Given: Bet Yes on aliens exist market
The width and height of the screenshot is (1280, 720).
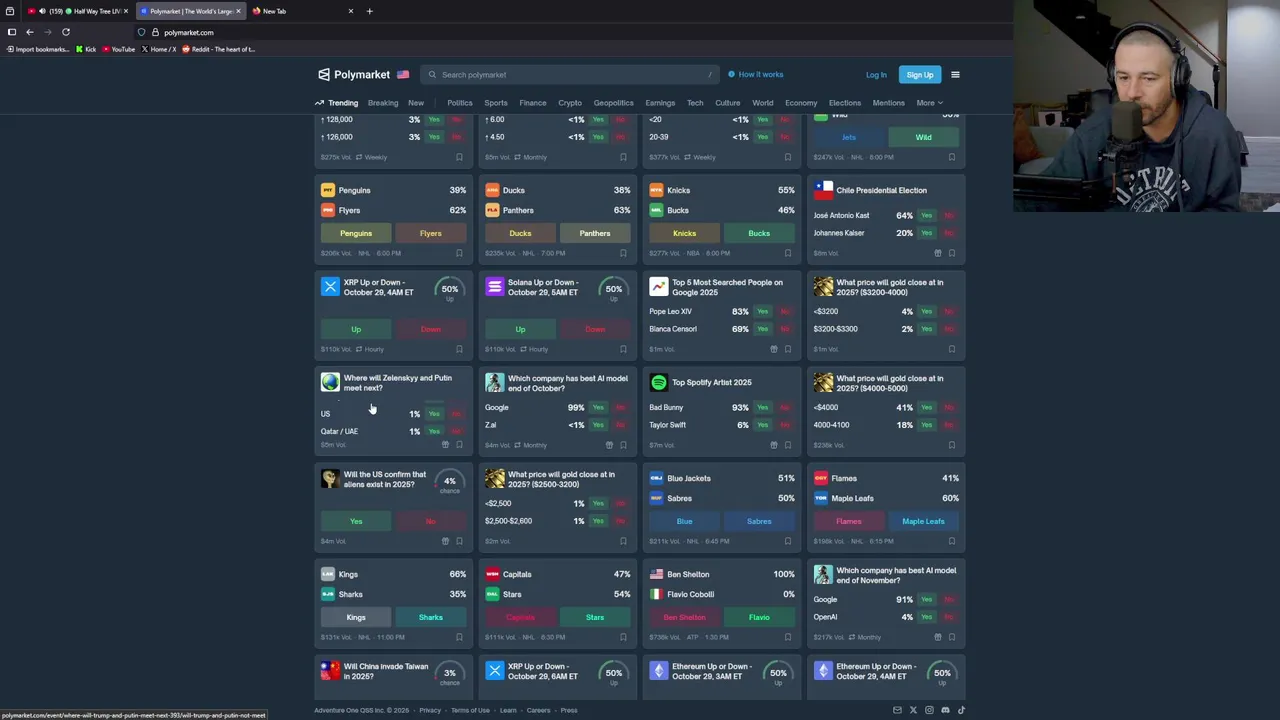Looking at the screenshot, I should pos(356,521).
